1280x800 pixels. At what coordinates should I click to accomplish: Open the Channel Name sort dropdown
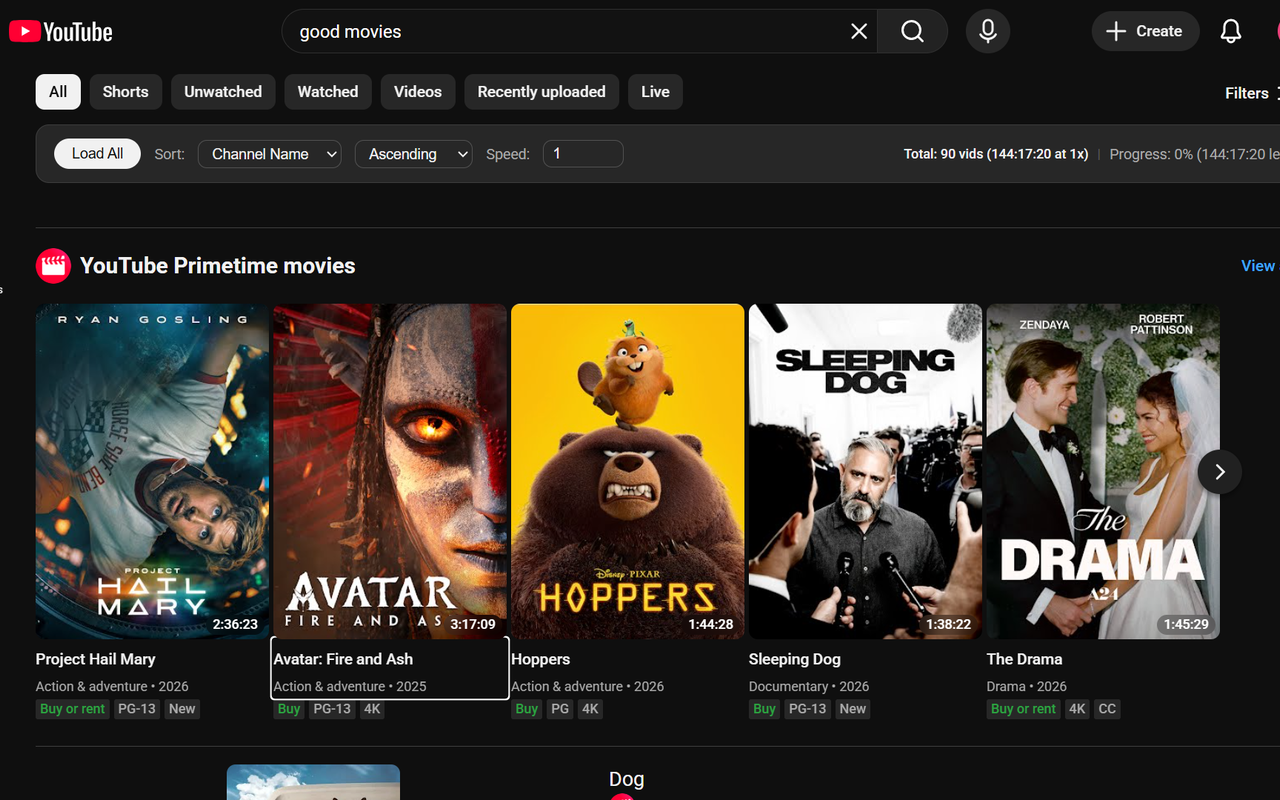pos(270,154)
